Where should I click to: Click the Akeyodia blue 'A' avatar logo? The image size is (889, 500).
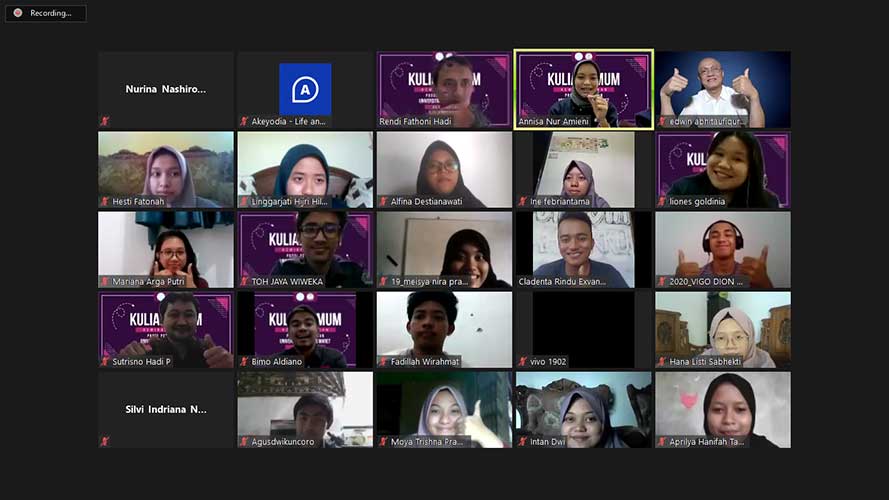(x=305, y=89)
